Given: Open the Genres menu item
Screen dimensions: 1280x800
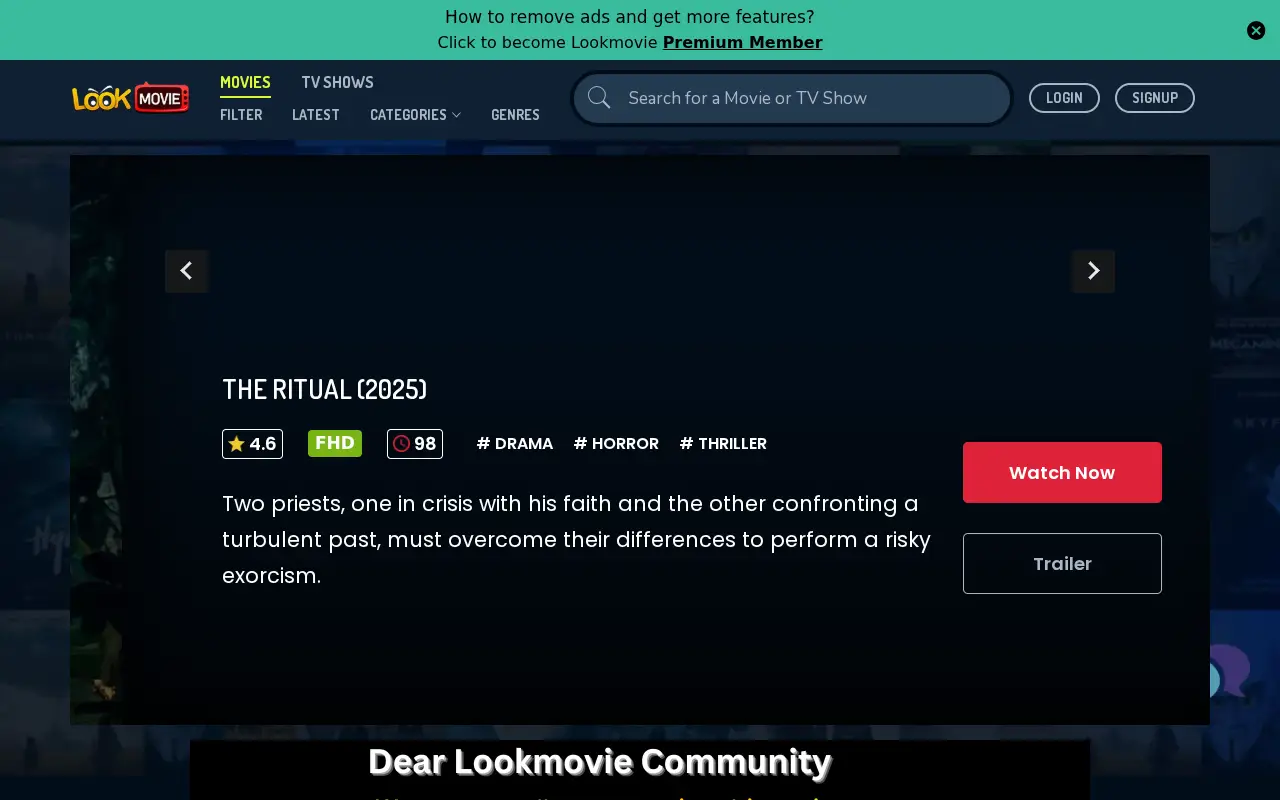Looking at the screenshot, I should (515, 115).
